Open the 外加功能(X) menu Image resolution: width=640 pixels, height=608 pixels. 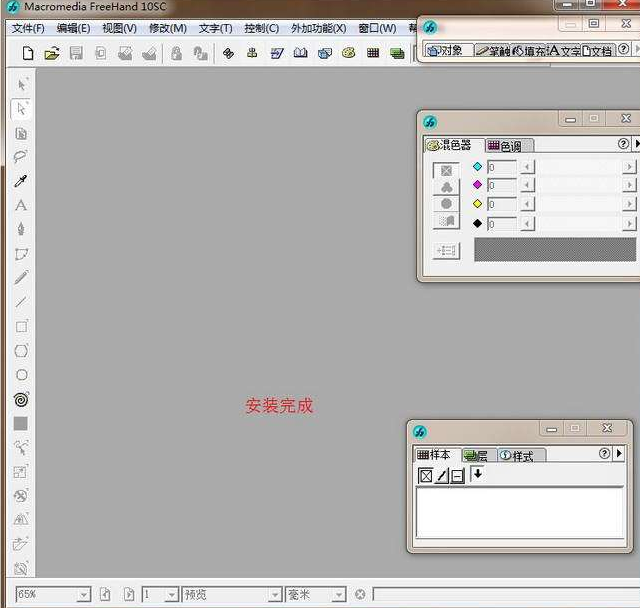(318, 28)
